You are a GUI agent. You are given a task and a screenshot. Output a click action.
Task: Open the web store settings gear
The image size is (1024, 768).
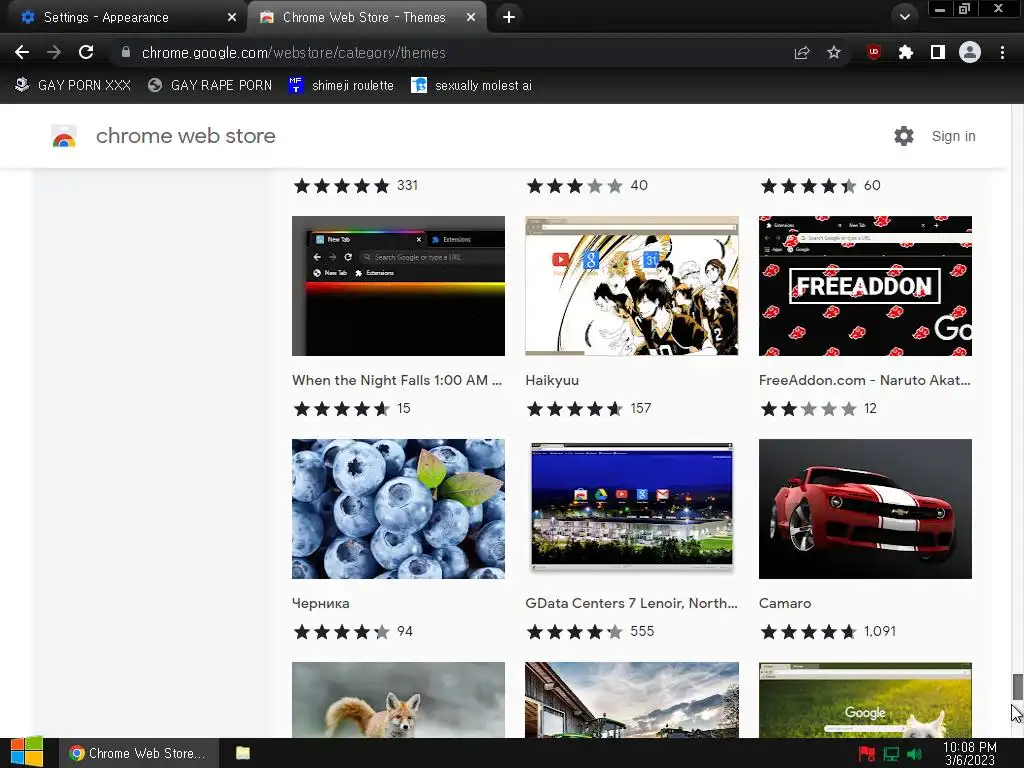(x=904, y=136)
